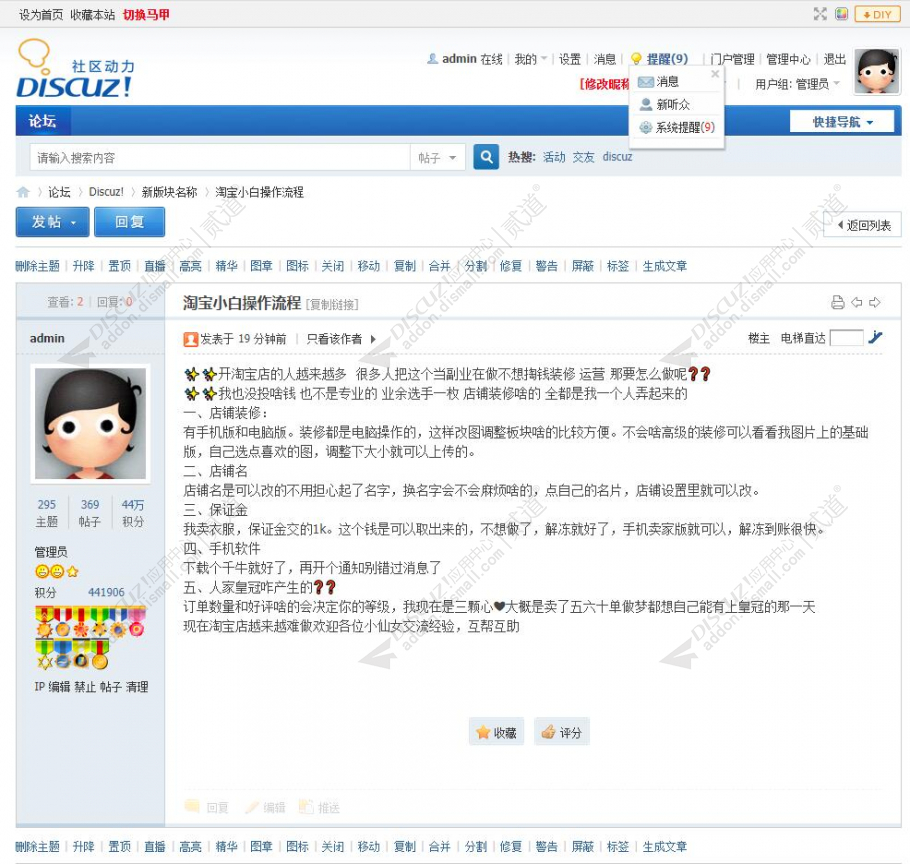The height and width of the screenshot is (864, 910).
Task: Open 系统提醒(9) in reminder dropdown
Action: [685, 127]
